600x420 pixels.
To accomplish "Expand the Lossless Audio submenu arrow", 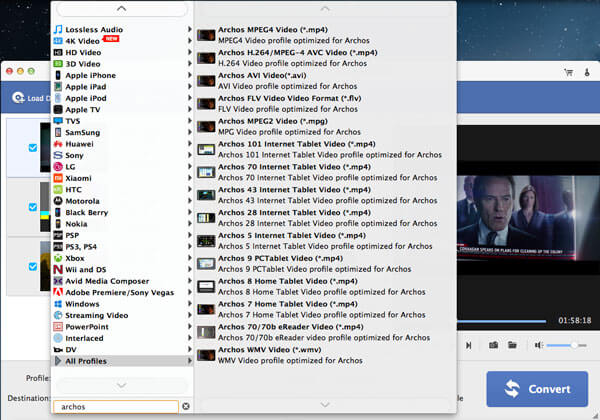I will coord(189,29).
